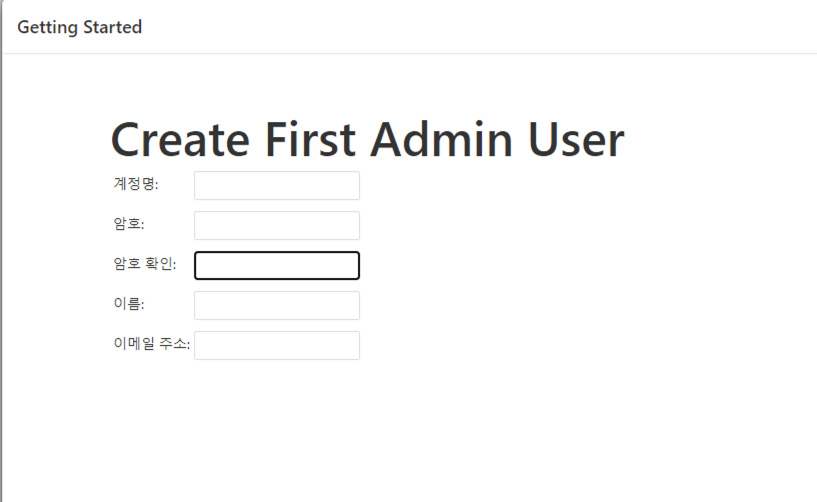Screen dimensions: 817x502
Task: Click the 주소 word in email label
Action: pos(175,344)
